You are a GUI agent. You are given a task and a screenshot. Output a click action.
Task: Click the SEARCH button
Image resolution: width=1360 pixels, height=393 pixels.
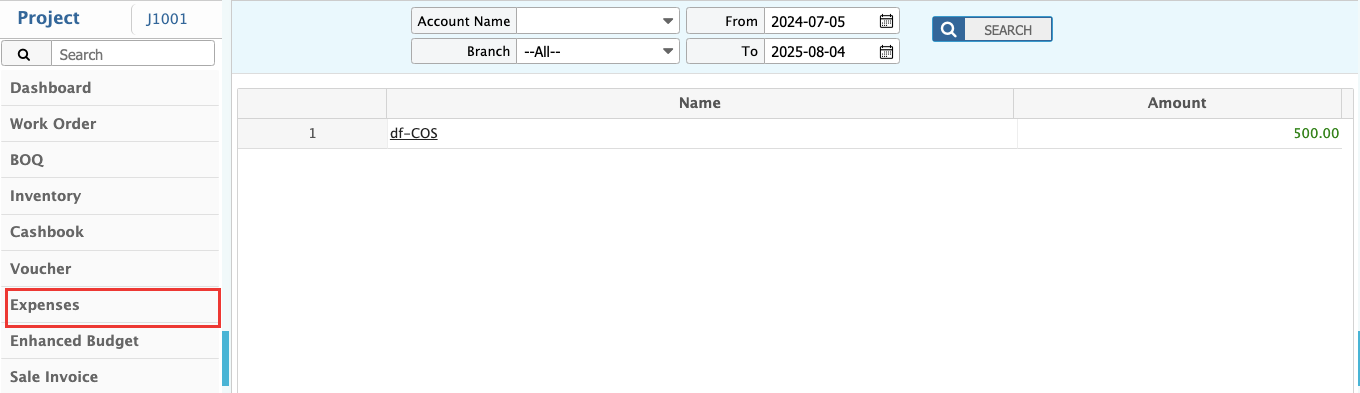tap(992, 30)
